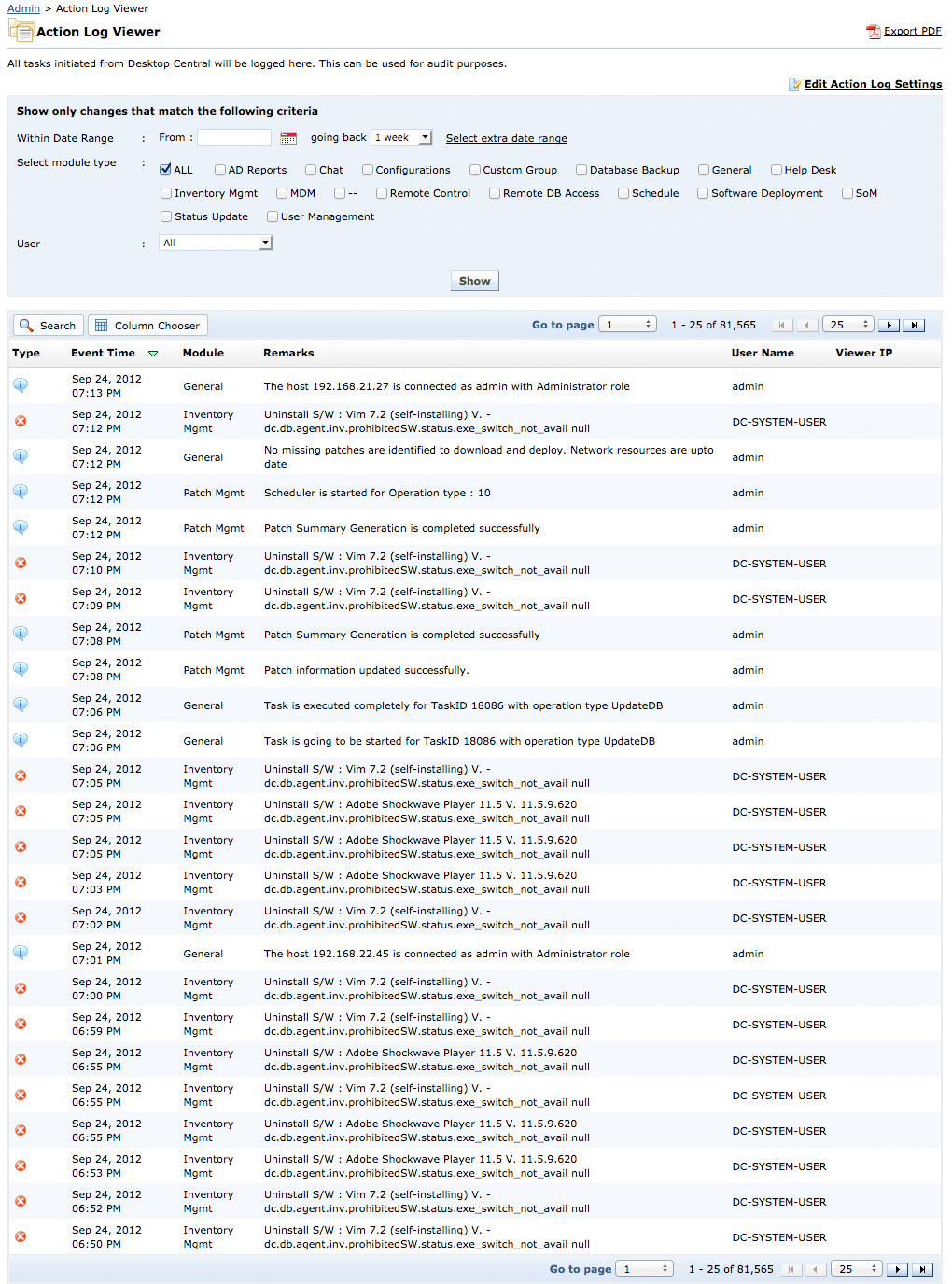Image resolution: width=952 pixels, height=1284 pixels.
Task: Click Select extra date range link
Action: click(x=506, y=138)
